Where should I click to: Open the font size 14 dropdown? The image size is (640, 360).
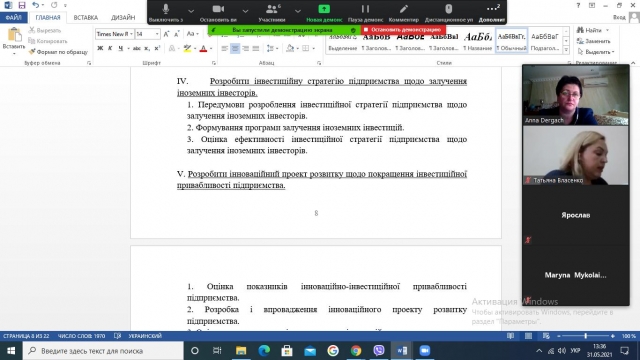pyautogui.click(x=157, y=34)
